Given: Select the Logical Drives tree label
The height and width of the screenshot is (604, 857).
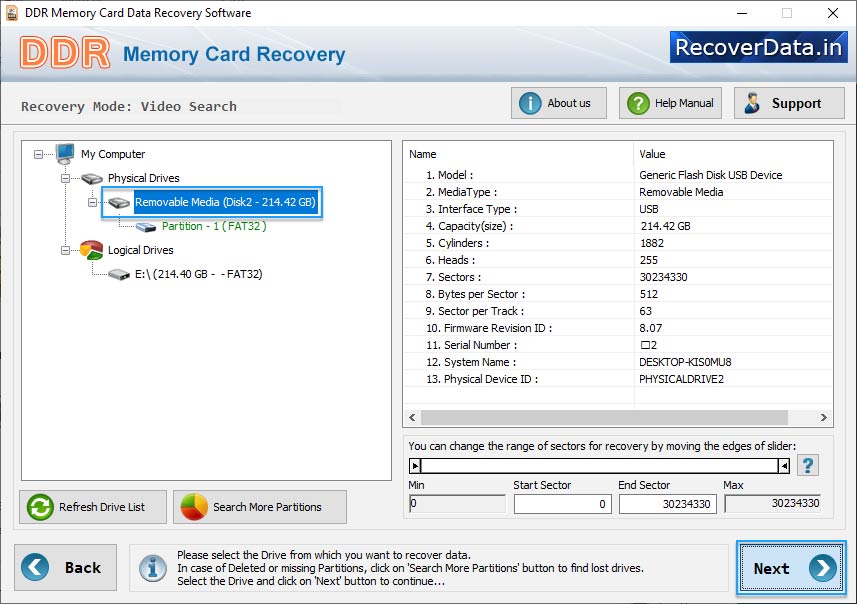Looking at the screenshot, I should (140, 250).
